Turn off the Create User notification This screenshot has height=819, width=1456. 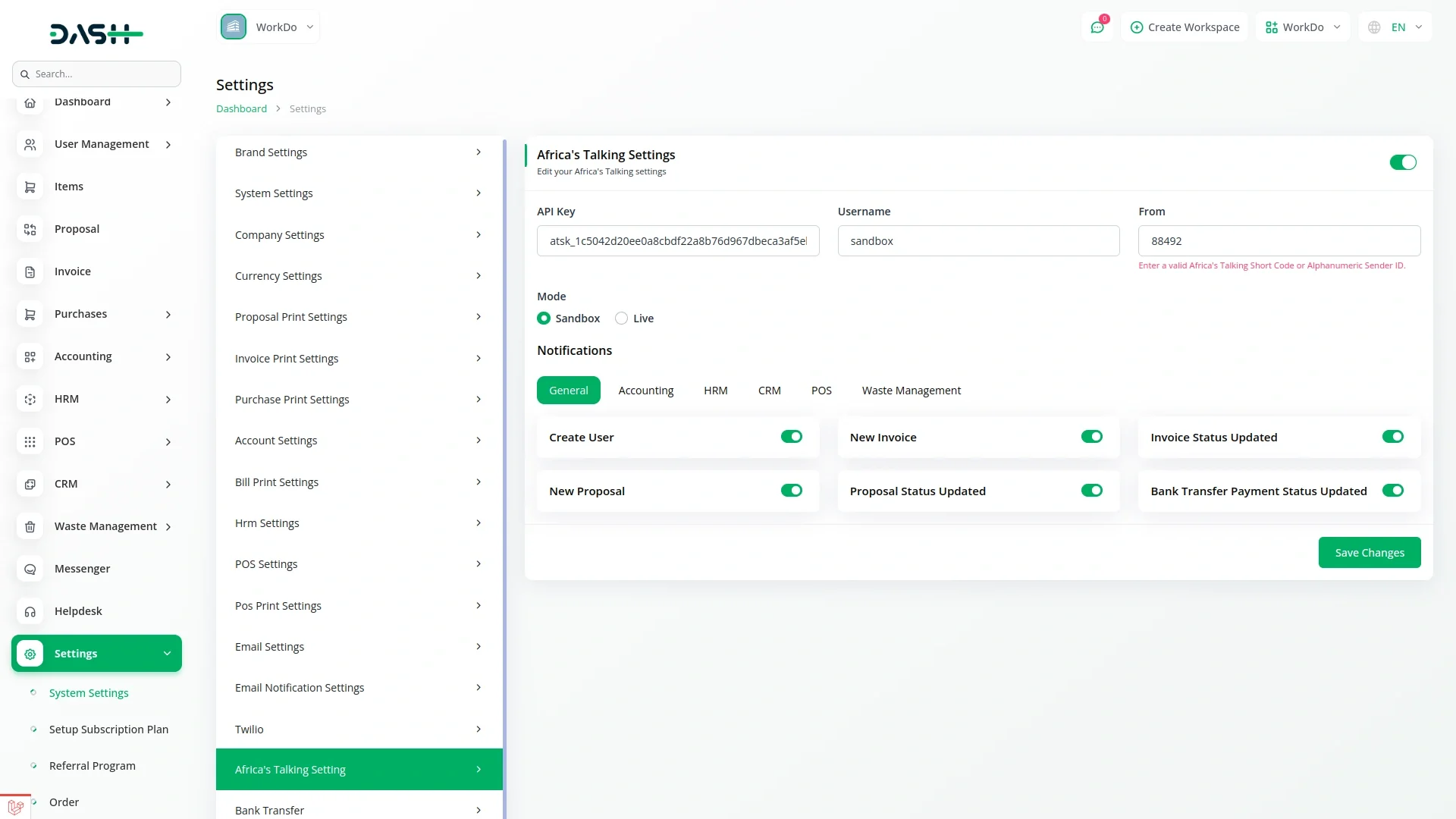pyautogui.click(x=791, y=437)
